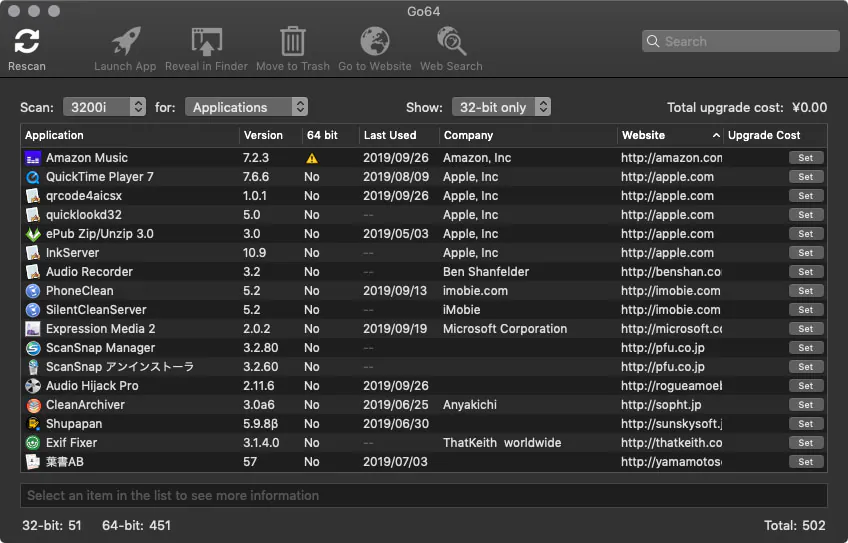Click the CleanArchiver app icon
The image size is (848, 543).
pos(33,405)
